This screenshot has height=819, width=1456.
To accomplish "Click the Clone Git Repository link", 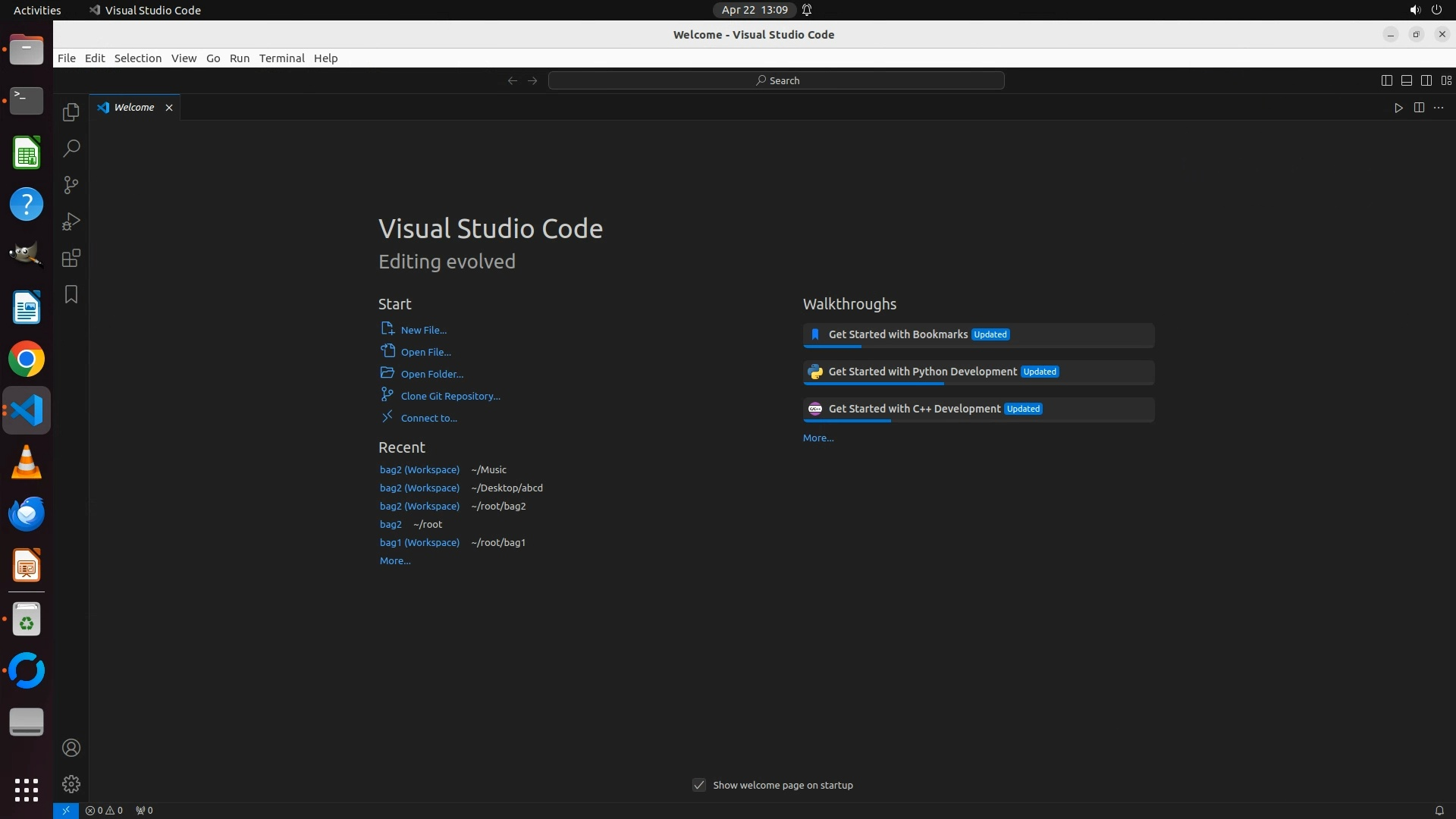I will click(x=450, y=396).
